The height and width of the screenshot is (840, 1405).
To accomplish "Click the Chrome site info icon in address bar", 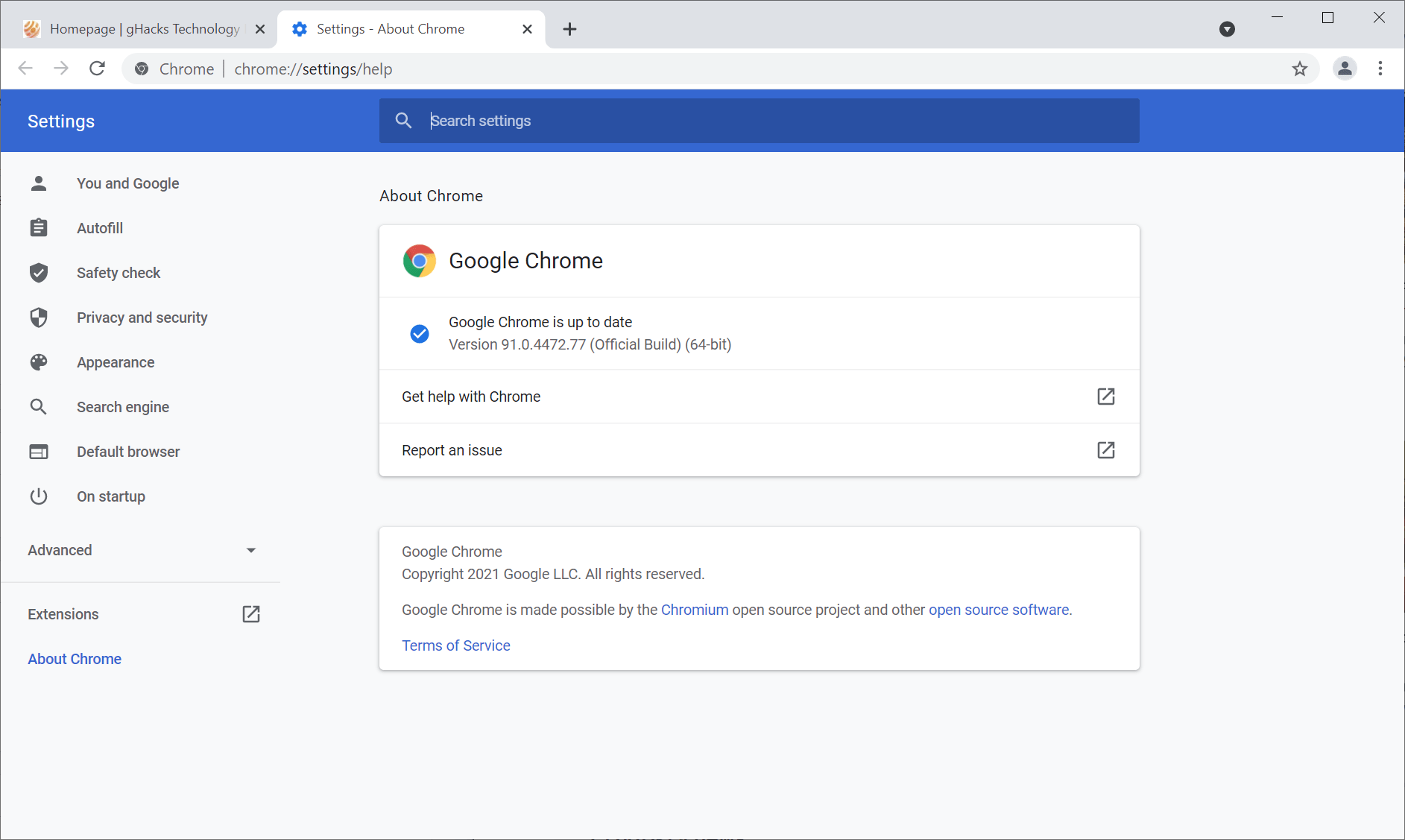I will point(142,69).
